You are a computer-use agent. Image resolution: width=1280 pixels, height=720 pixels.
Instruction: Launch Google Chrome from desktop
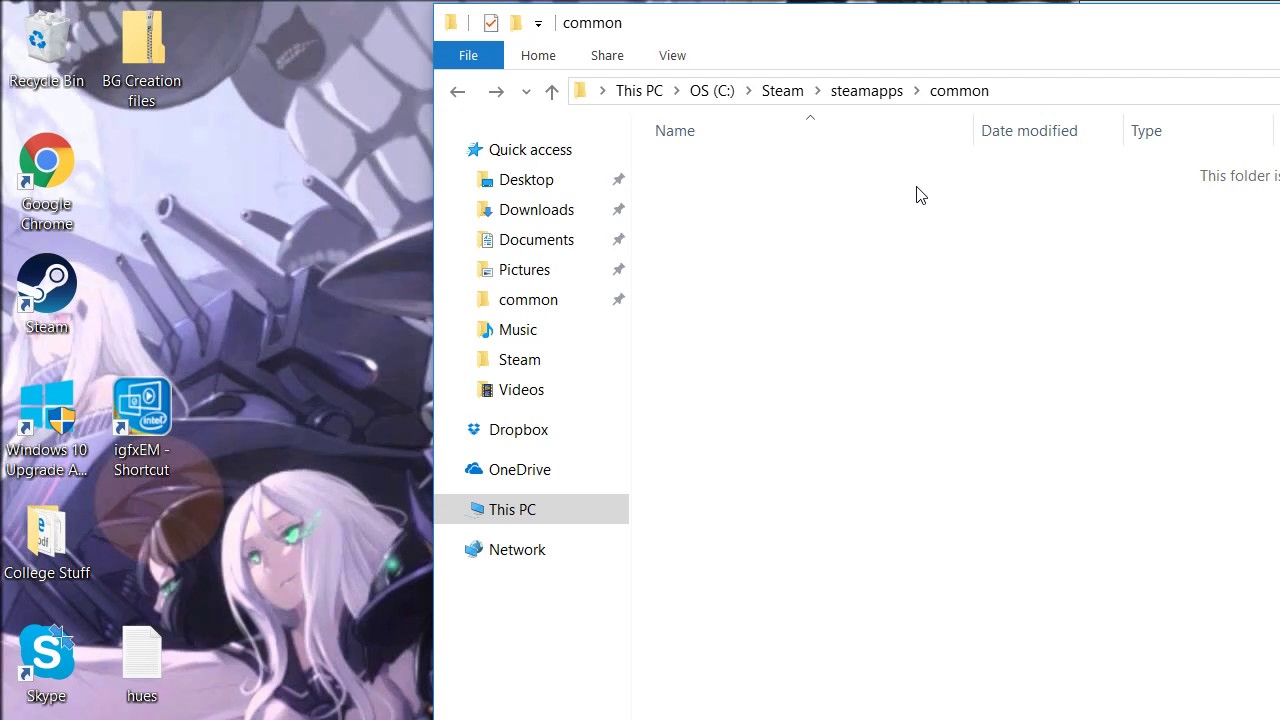pos(47,182)
